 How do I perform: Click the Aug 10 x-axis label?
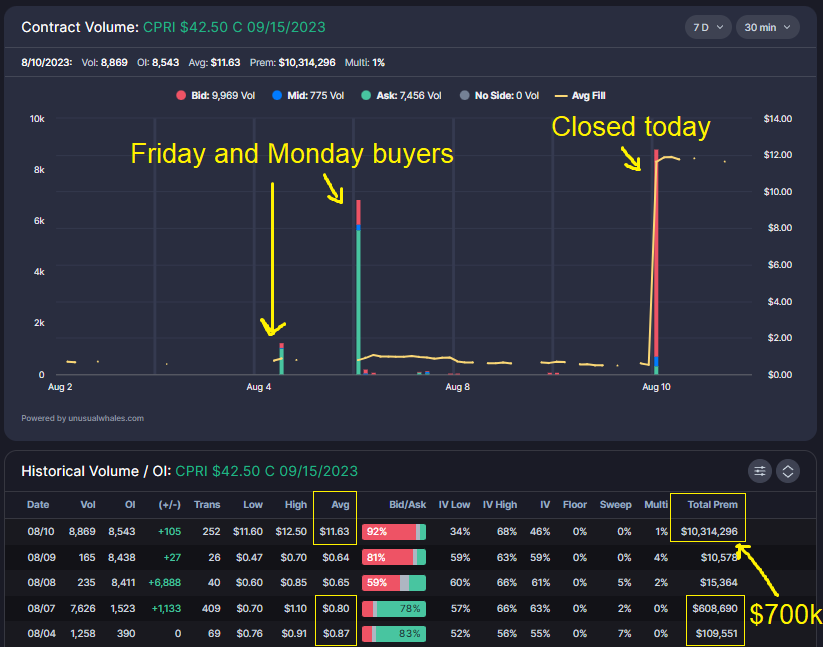pos(656,387)
